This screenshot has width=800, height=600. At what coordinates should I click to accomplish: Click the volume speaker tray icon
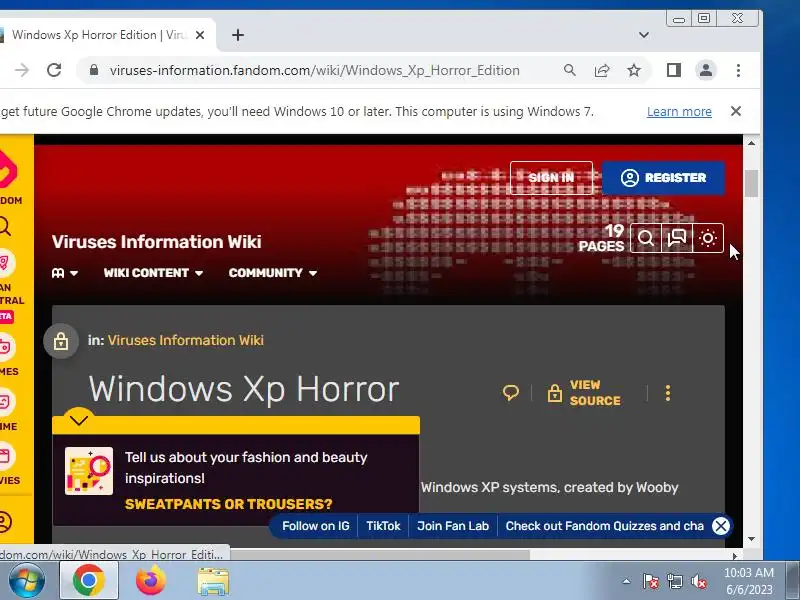click(698, 581)
